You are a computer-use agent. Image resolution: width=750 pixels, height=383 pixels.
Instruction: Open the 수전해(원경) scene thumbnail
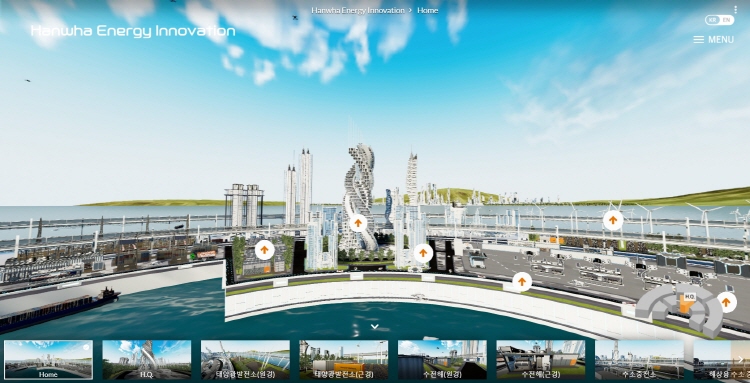coord(442,360)
